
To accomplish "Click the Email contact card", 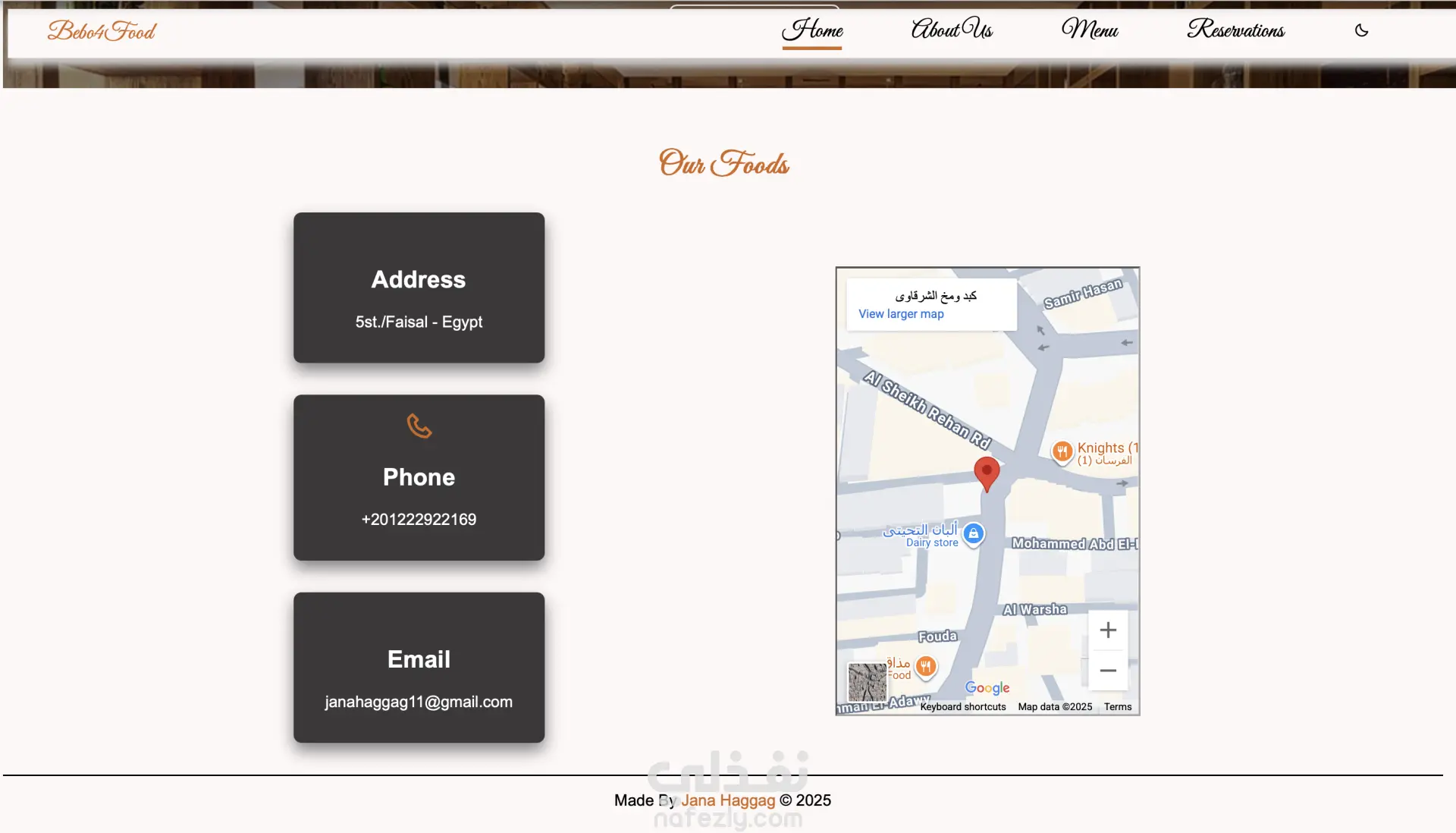I will [419, 668].
